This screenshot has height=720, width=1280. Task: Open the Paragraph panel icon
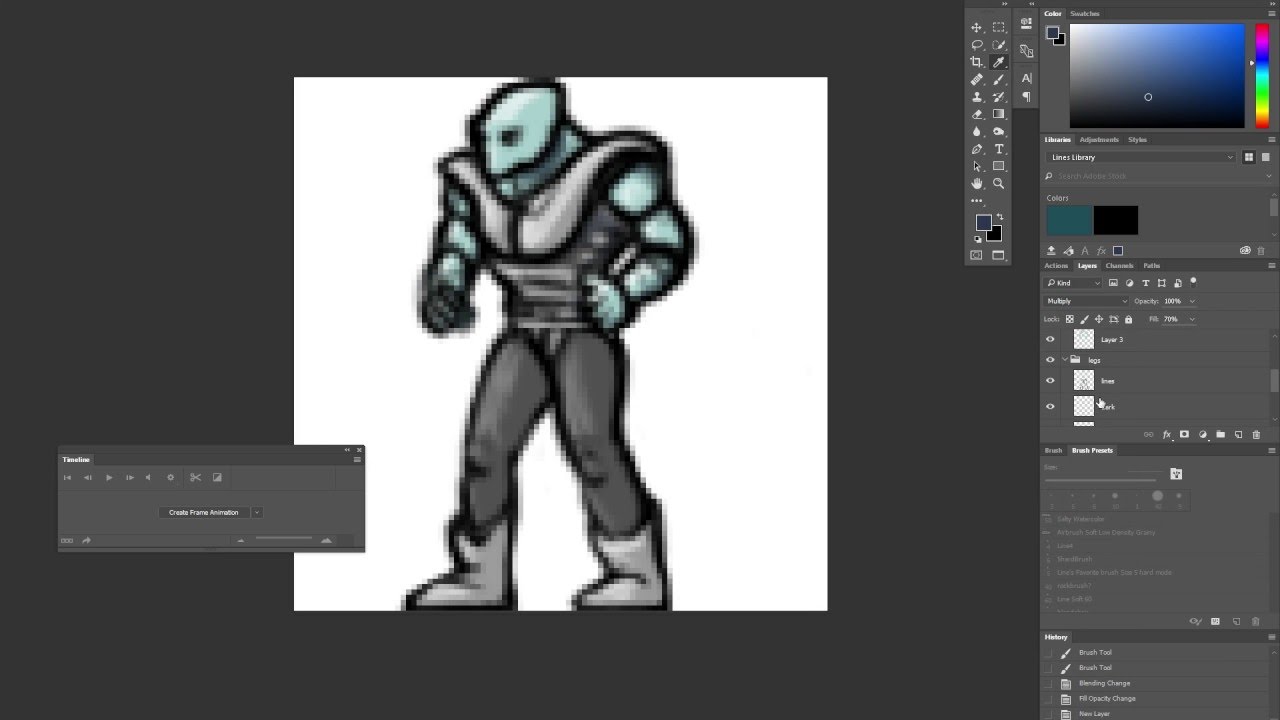pos(1027,97)
